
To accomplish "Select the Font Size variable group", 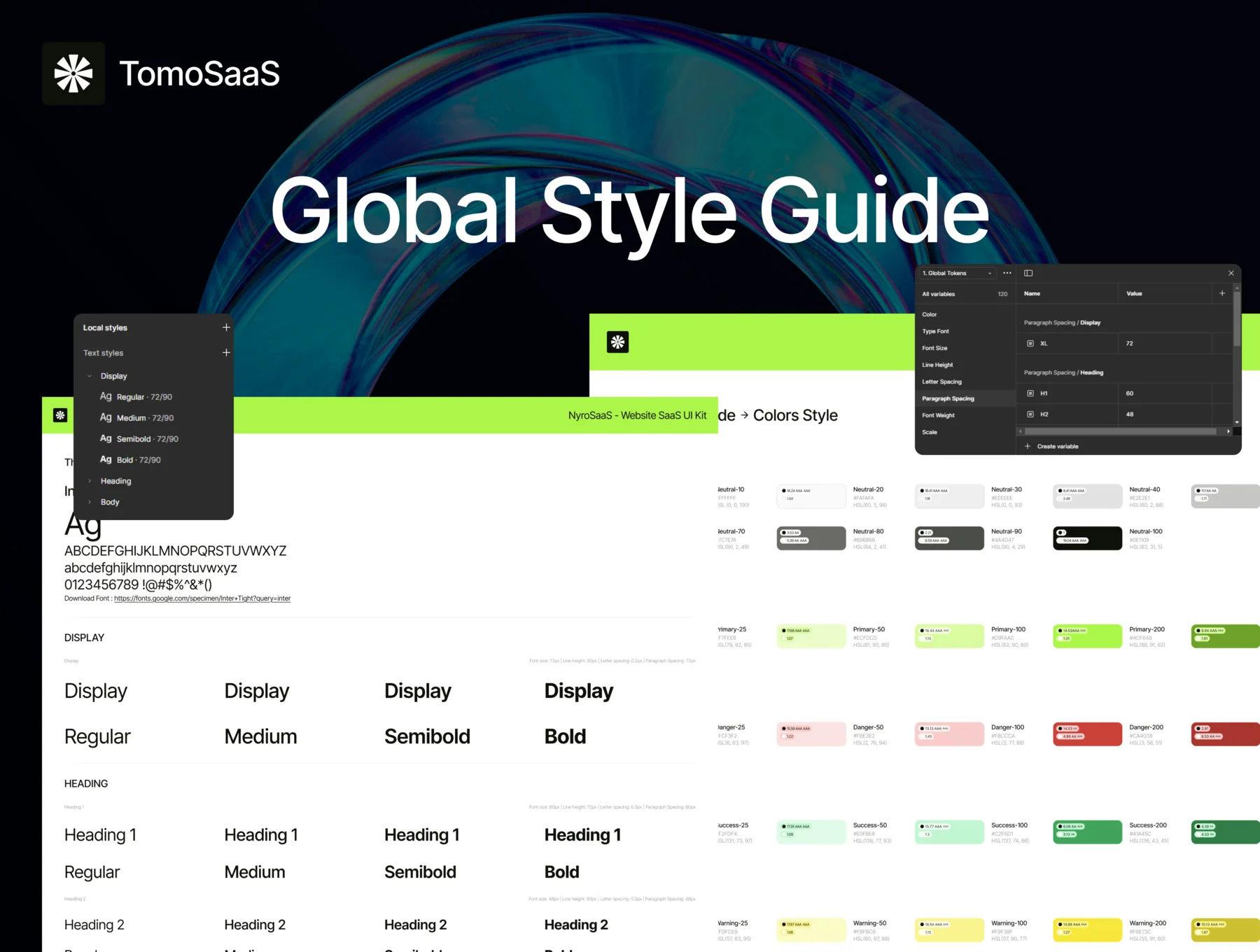I will [x=965, y=348].
